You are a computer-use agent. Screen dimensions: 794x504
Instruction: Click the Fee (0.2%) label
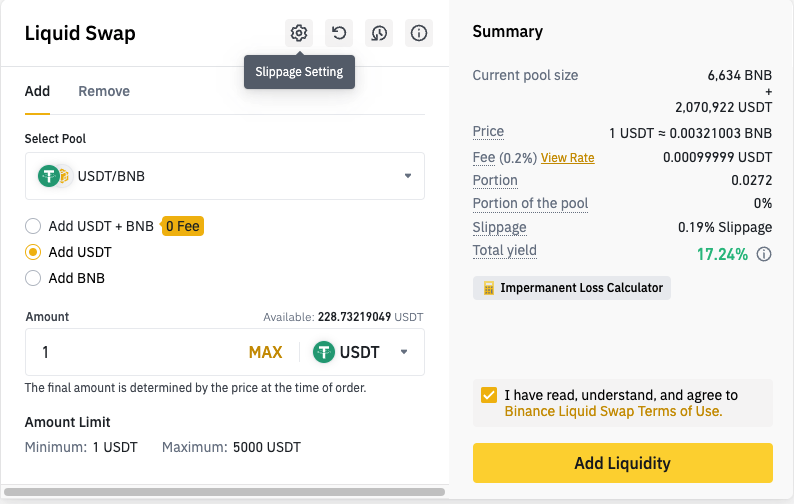click(x=504, y=158)
